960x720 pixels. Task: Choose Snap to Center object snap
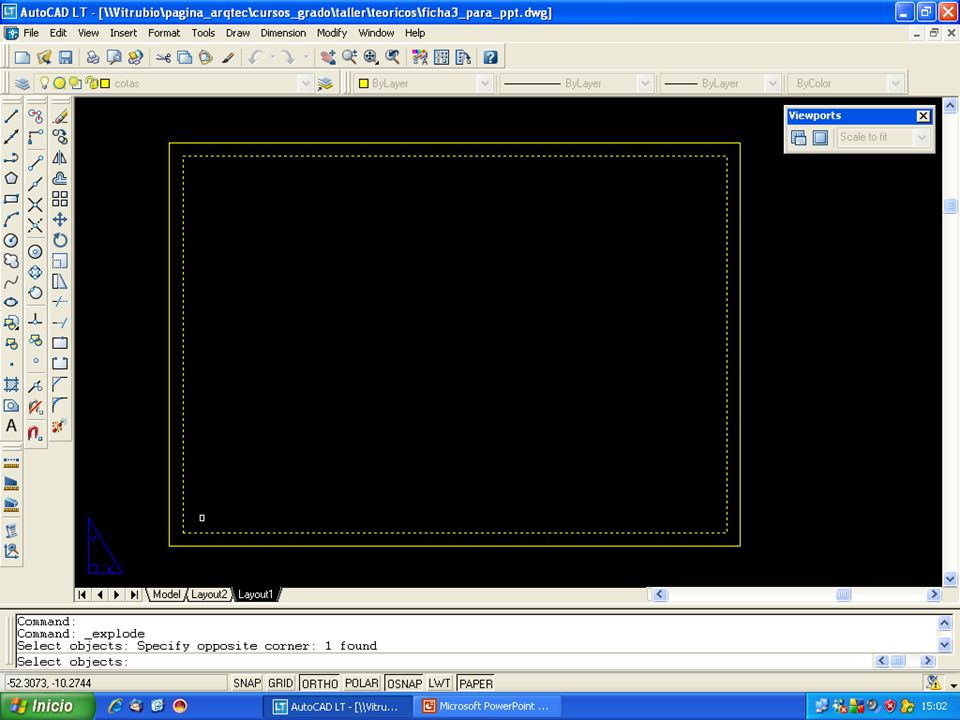point(36,252)
